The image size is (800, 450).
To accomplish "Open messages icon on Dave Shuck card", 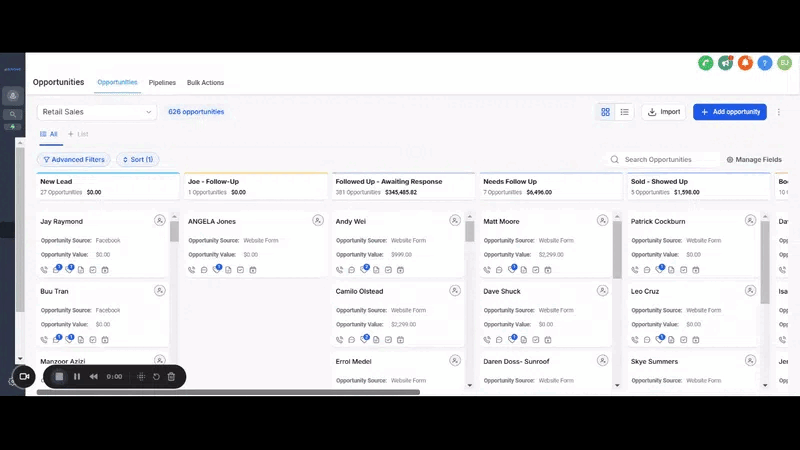I will [x=499, y=340].
